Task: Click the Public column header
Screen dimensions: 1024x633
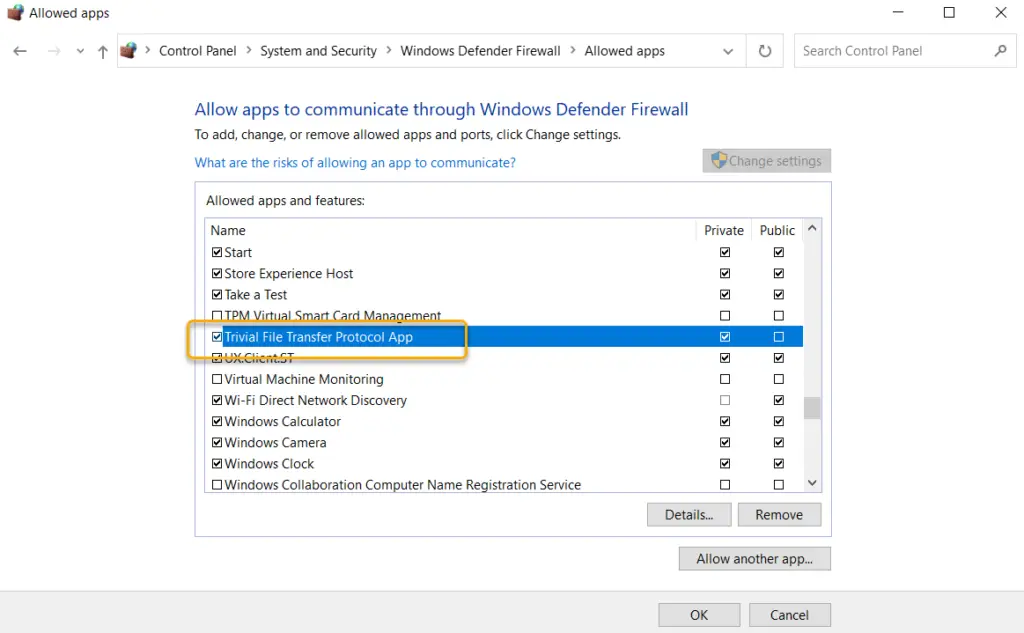Action: [777, 231]
